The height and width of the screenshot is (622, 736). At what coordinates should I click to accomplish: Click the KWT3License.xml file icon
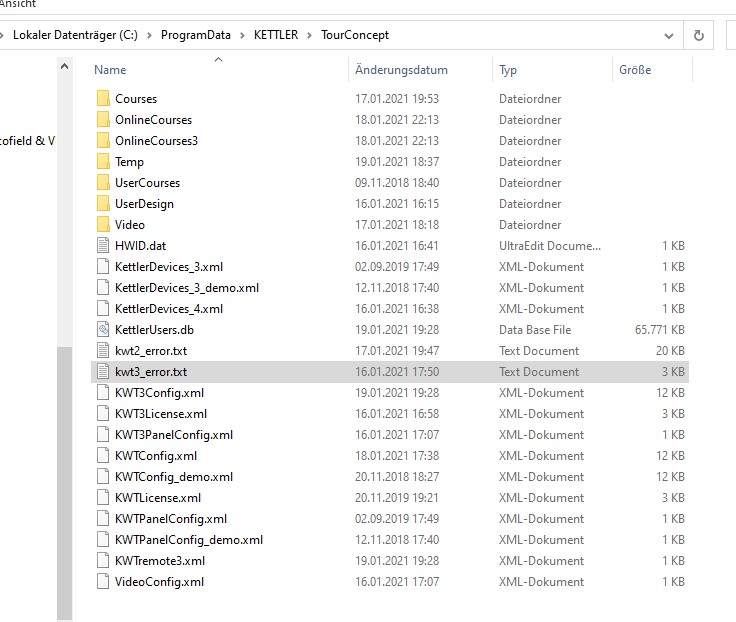point(103,414)
